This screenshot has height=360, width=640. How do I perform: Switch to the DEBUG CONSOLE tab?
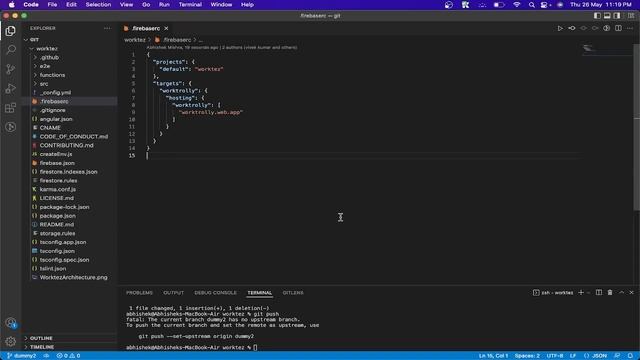[215, 293]
